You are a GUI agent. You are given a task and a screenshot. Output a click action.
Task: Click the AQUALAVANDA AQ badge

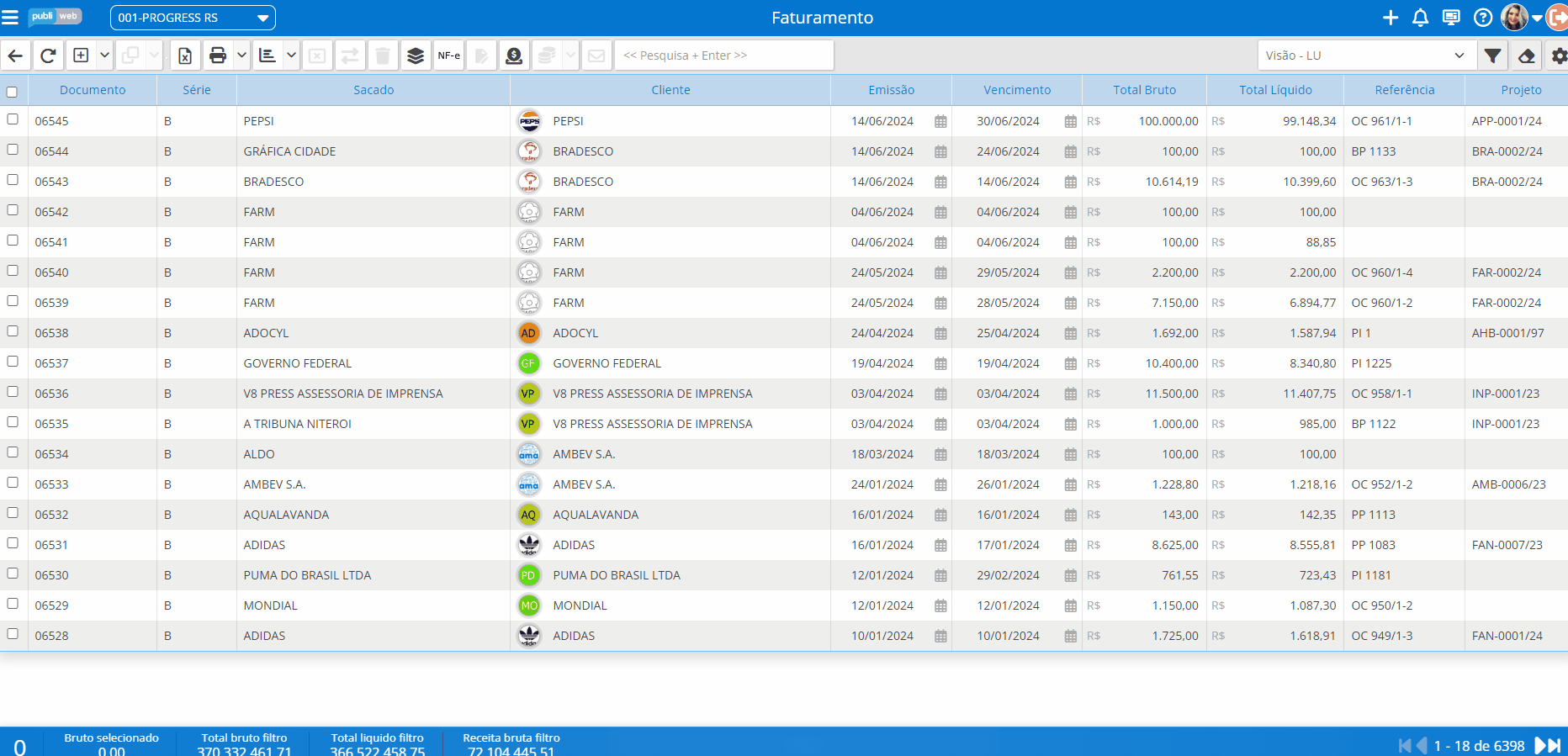point(529,515)
